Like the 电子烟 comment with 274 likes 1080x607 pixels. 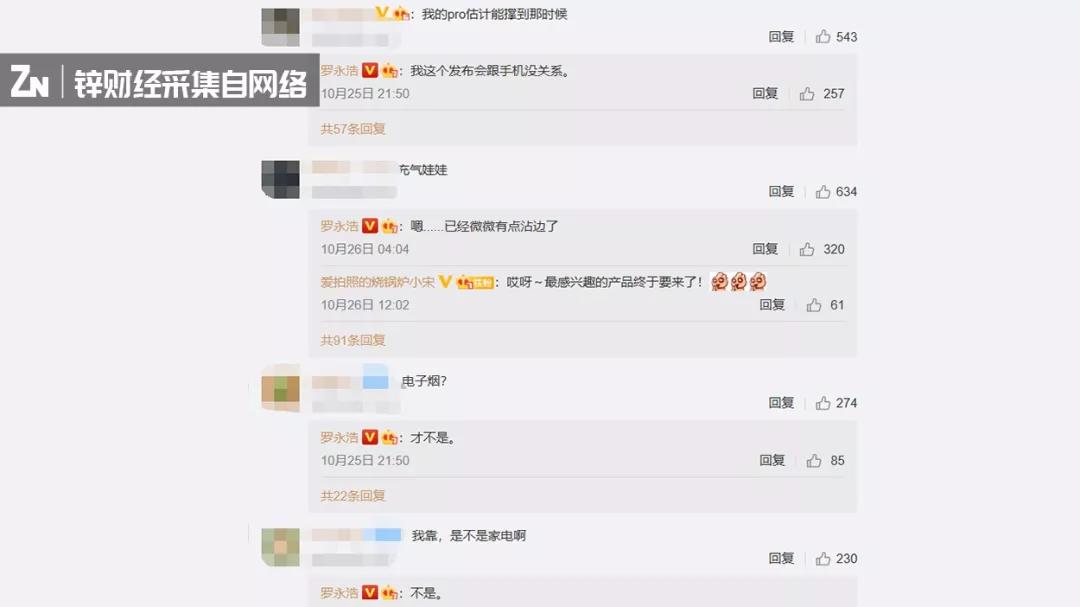823,403
